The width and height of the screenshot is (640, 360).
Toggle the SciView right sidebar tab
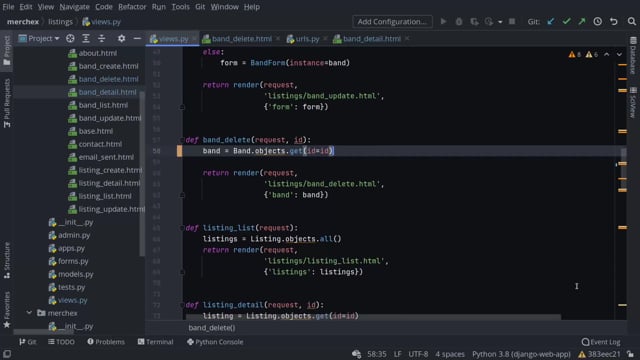point(633,102)
